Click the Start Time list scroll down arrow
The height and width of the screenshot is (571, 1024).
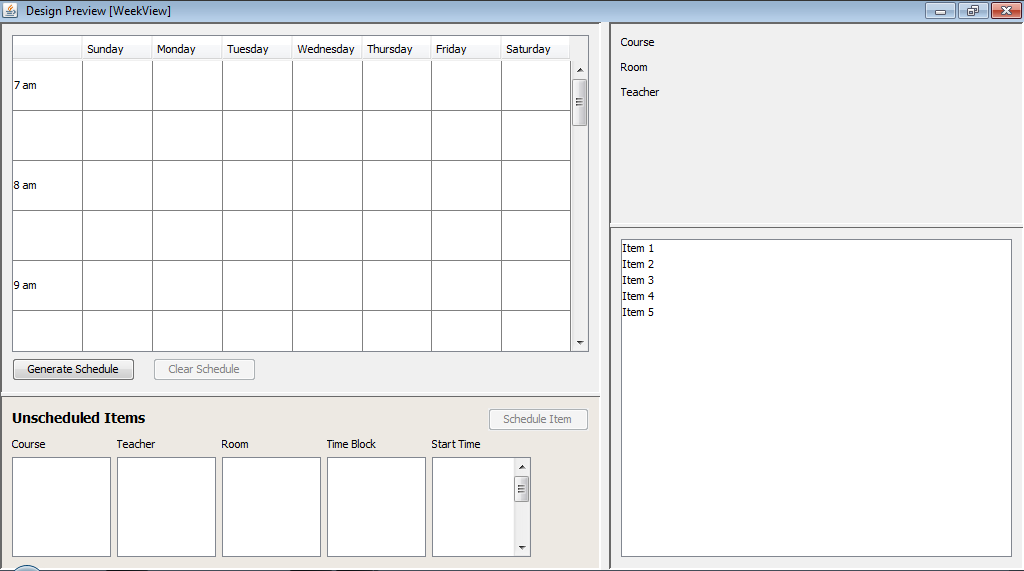tap(521, 548)
